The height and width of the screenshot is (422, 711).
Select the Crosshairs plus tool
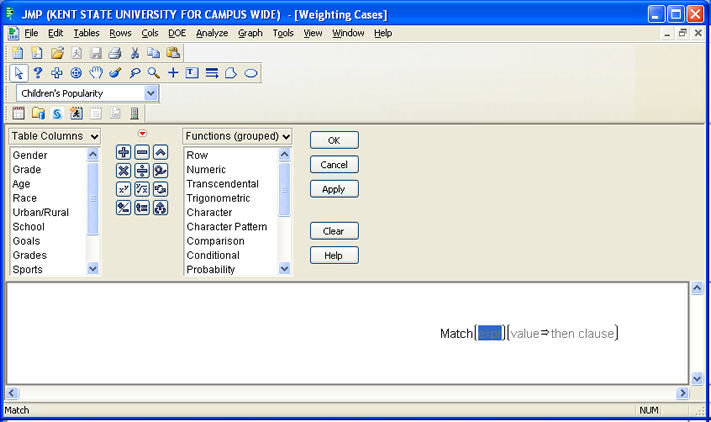coord(173,73)
